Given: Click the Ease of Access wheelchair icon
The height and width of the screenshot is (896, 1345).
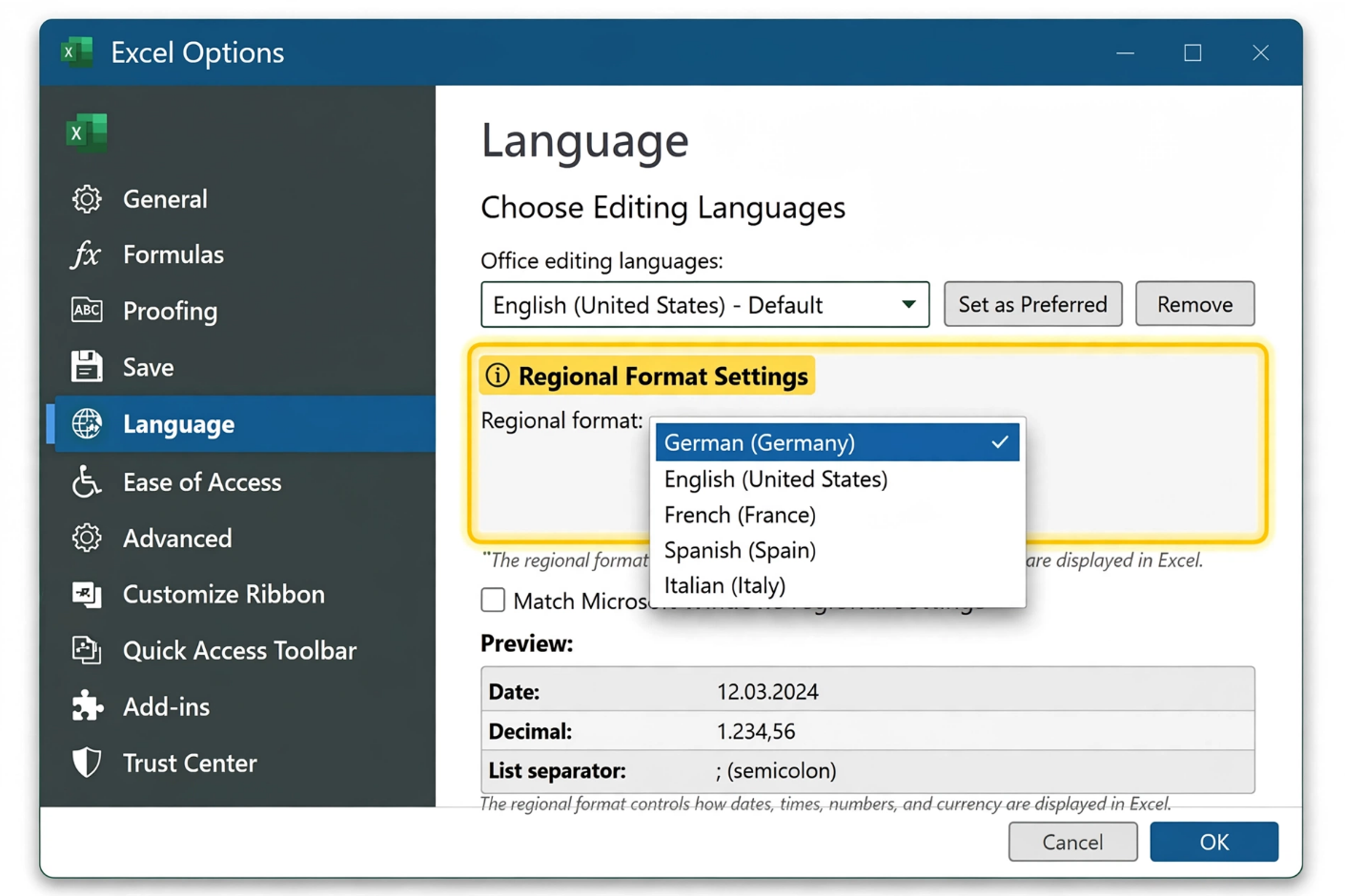Looking at the screenshot, I should (x=87, y=481).
